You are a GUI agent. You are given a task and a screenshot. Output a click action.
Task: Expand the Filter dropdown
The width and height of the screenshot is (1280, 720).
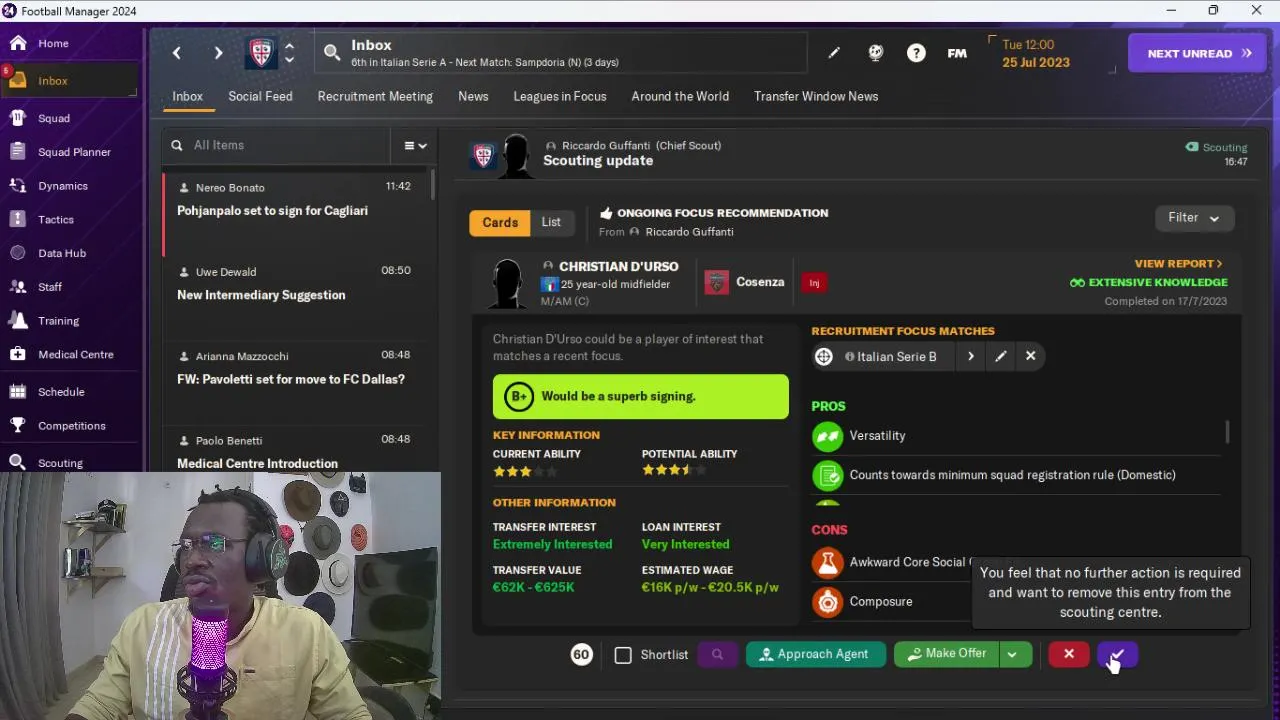click(x=1194, y=218)
